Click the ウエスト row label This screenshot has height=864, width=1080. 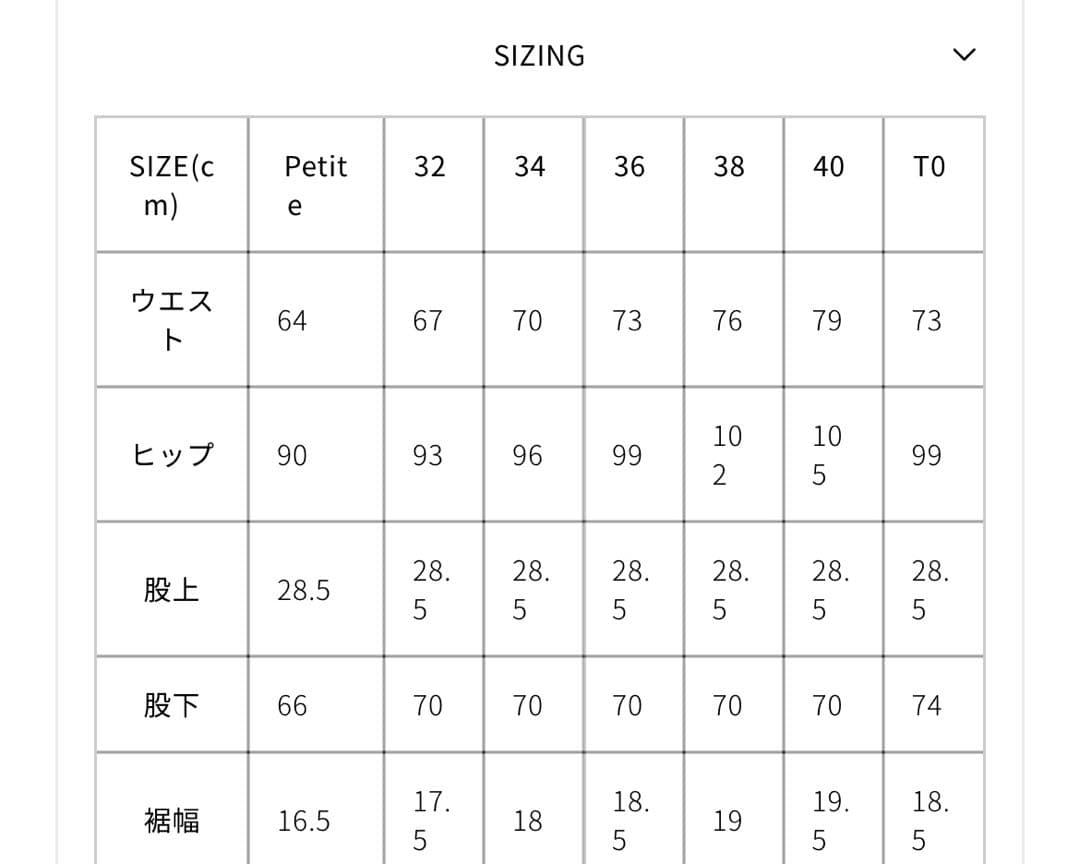point(170,320)
